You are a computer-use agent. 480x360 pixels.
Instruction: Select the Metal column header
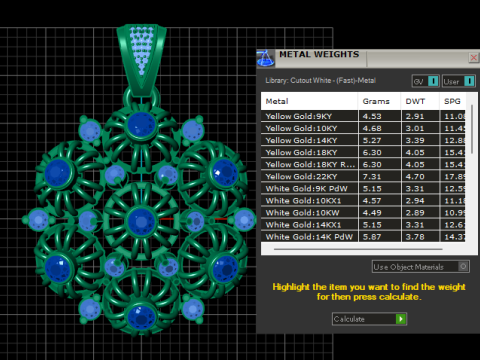tap(309, 101)
